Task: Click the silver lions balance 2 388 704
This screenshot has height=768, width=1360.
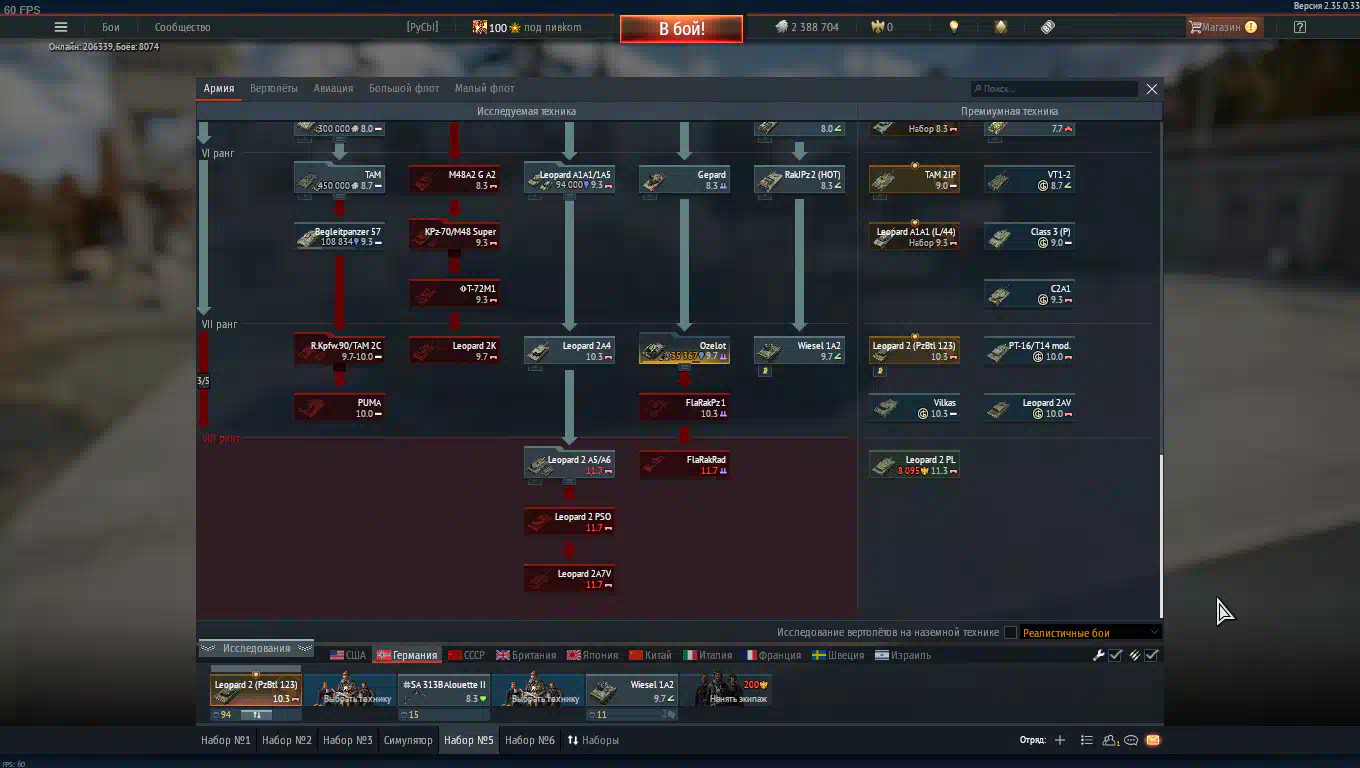Action: [x=807, y=27]
